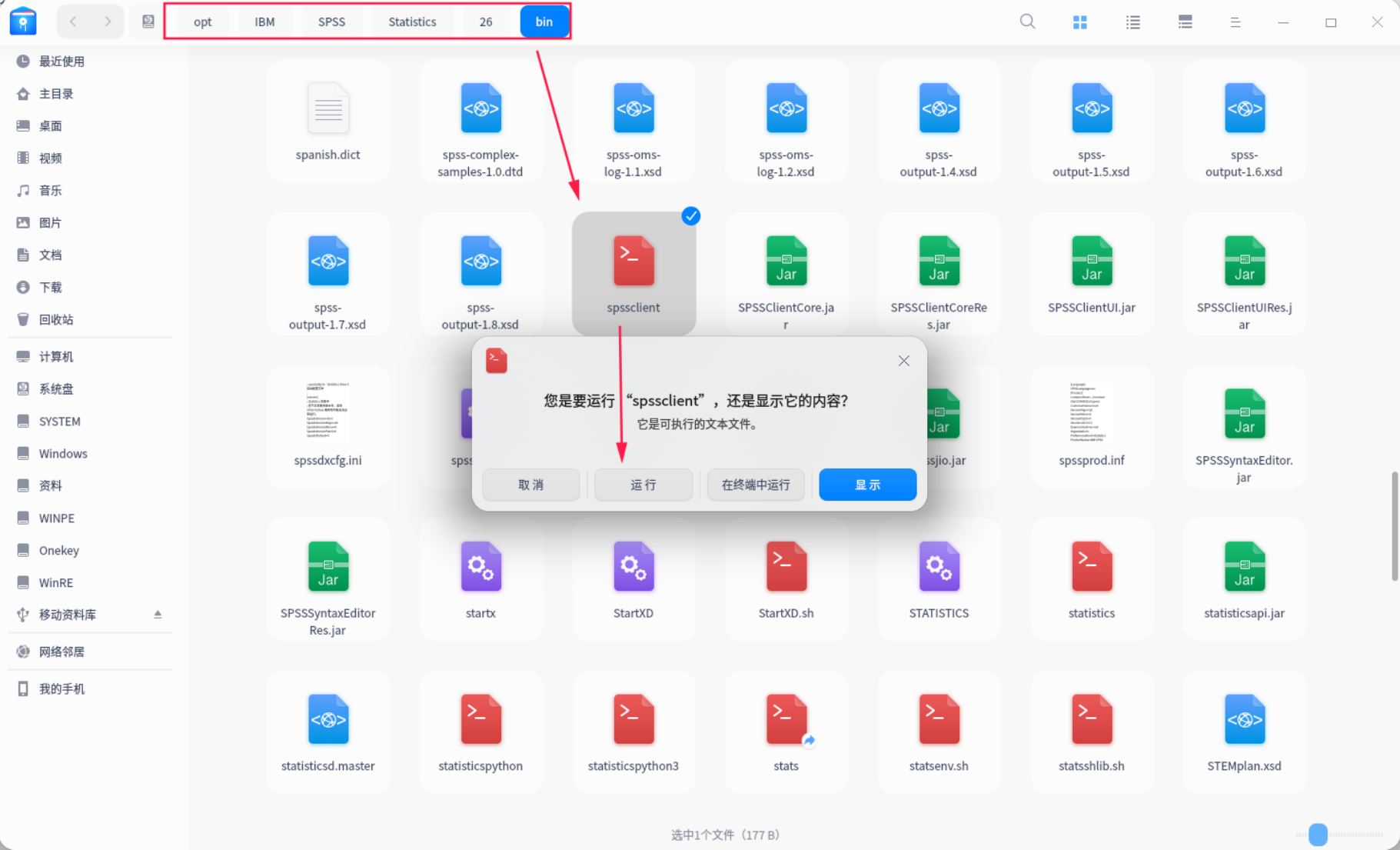Select the spanish.dict file icon

click(328, 108)
